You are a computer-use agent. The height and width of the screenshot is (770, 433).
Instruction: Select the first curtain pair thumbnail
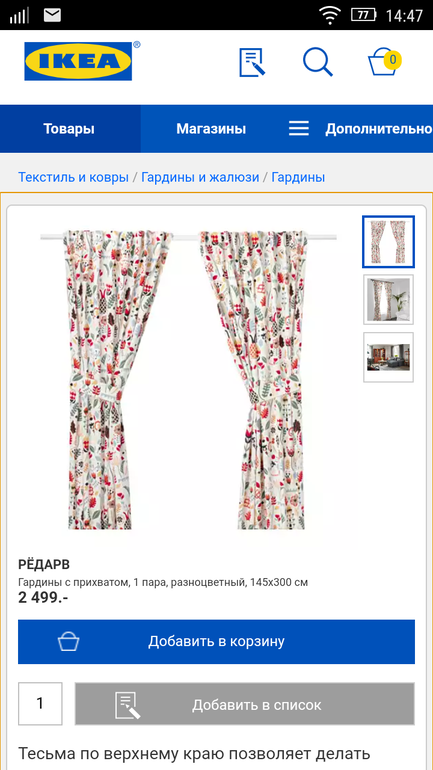pyautogui.click(x=388, y=242)
